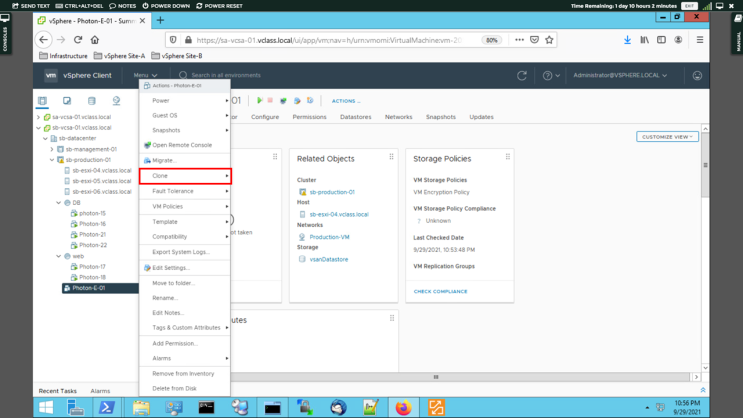Open the Alarms bottom panel tab
This screenshot has width=743, height=418.
pyautogui.click(x=100, y=391)
